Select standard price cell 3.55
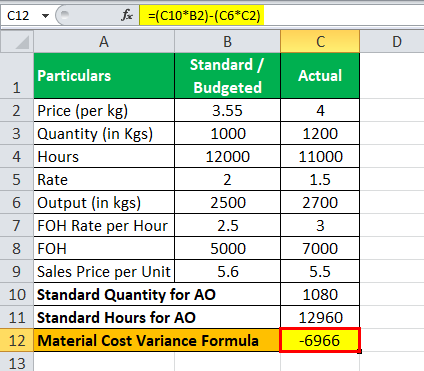 click(227, 110)
